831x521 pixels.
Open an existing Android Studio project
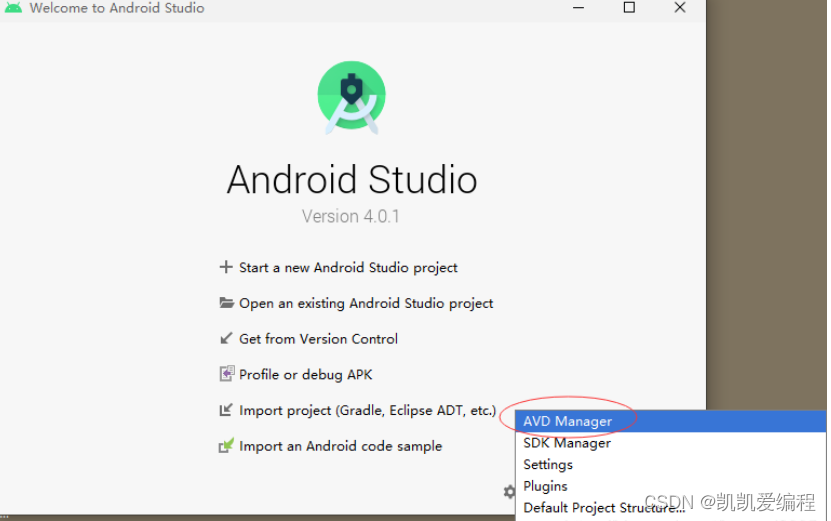[x=366, y=303]
